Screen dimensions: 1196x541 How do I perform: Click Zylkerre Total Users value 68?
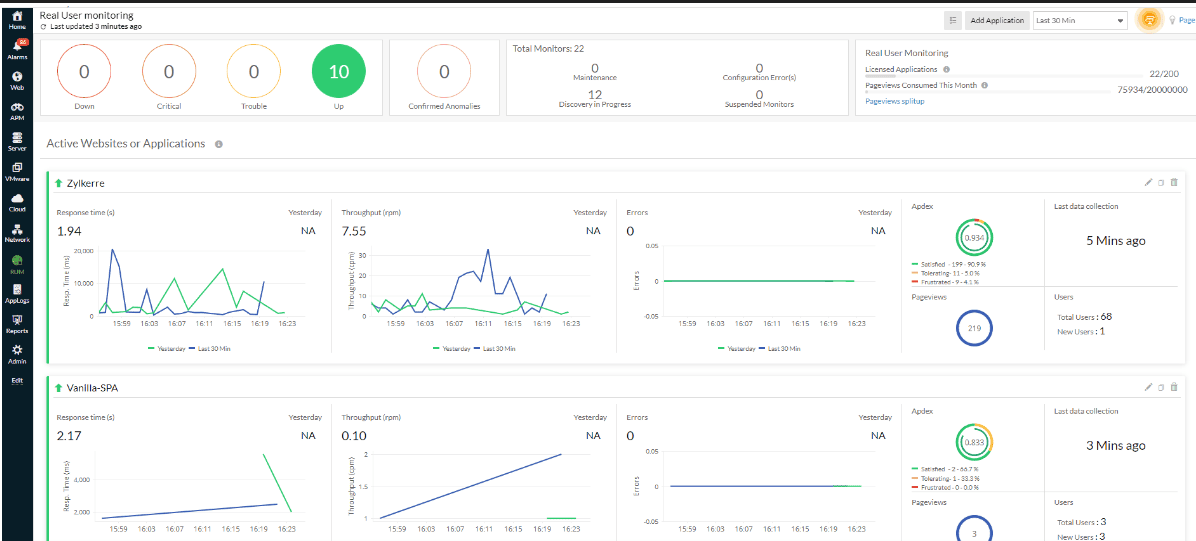[1106, 316]
